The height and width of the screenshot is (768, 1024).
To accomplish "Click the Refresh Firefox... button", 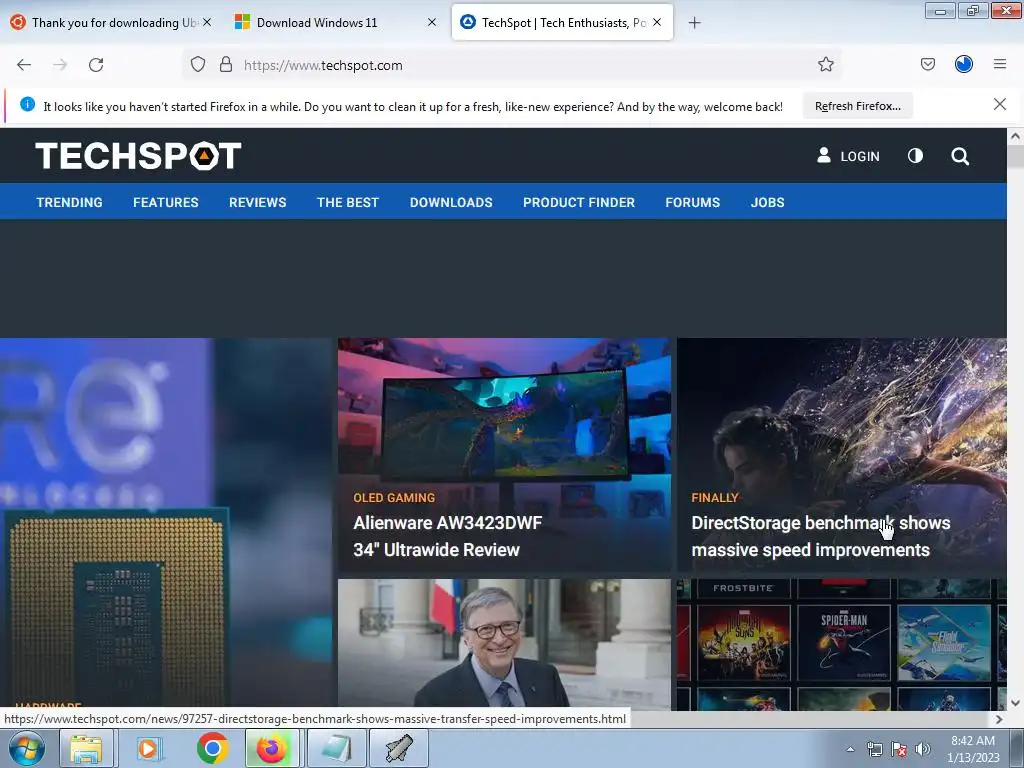I will point(857,106).
